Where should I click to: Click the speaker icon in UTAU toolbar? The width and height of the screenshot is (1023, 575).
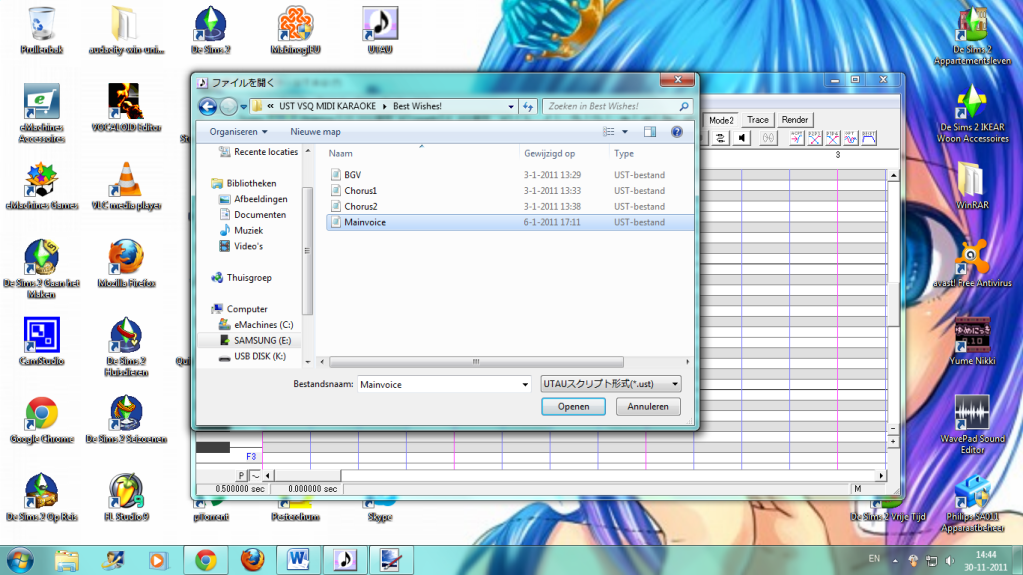[742, 139]
